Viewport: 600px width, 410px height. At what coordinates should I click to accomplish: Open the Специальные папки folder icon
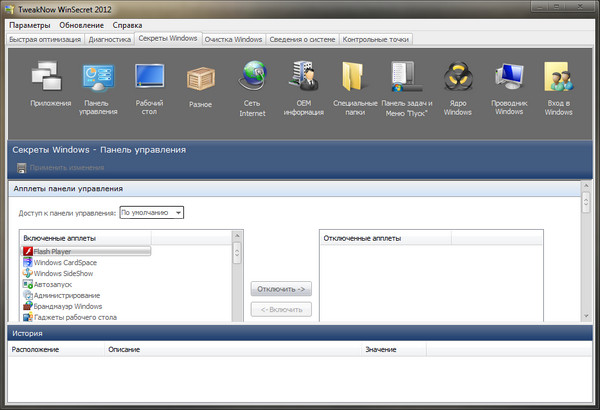click(355, 79)
